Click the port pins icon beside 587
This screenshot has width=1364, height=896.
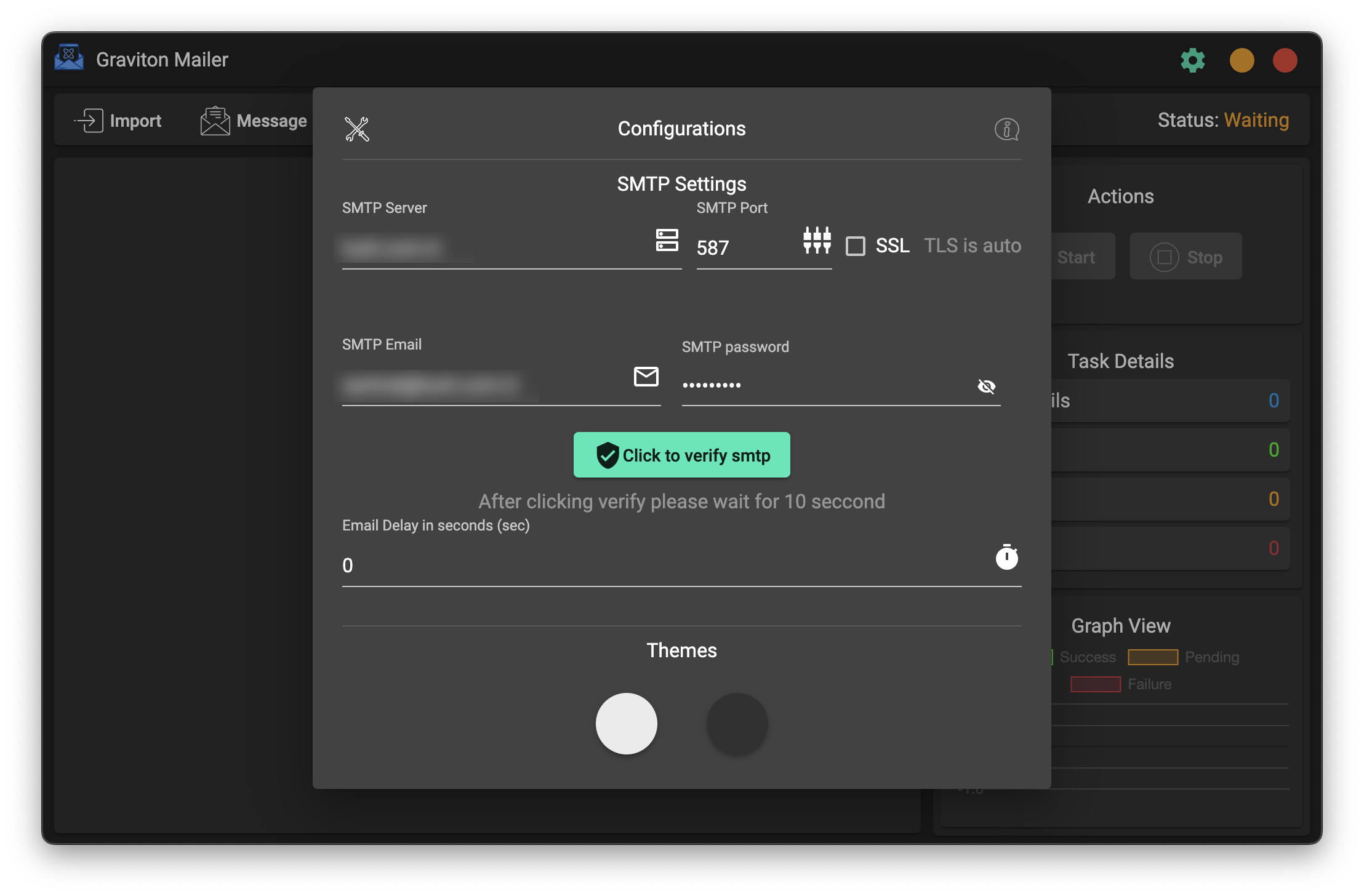point(817,240)
